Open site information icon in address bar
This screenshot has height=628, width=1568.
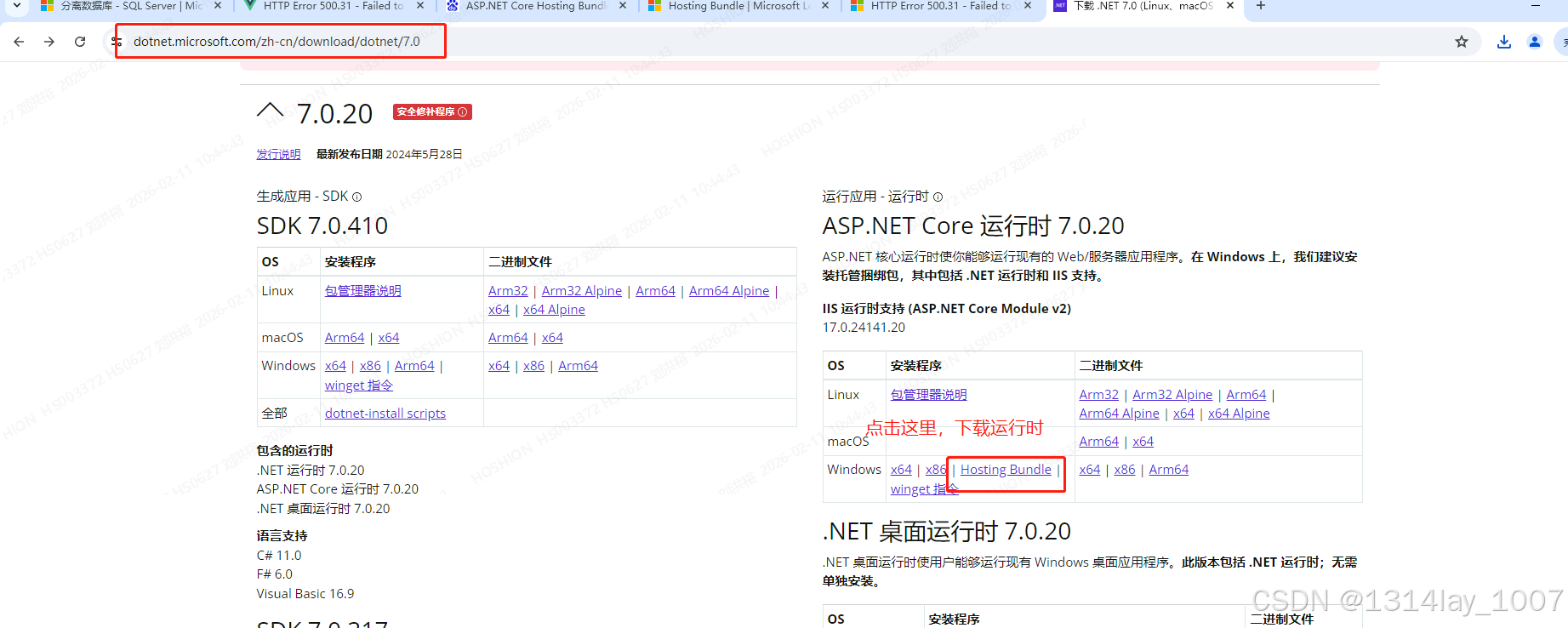tap(117, 42)
